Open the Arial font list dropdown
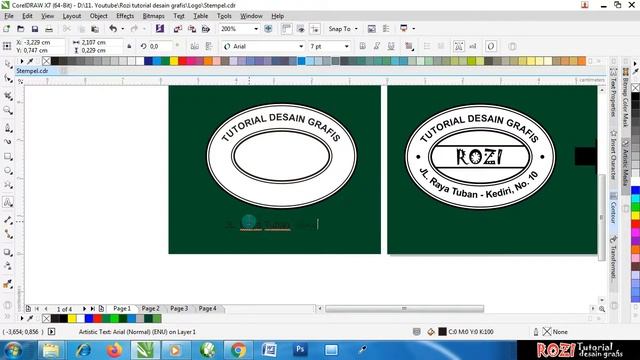640x360 pixels. click(301, 47)
